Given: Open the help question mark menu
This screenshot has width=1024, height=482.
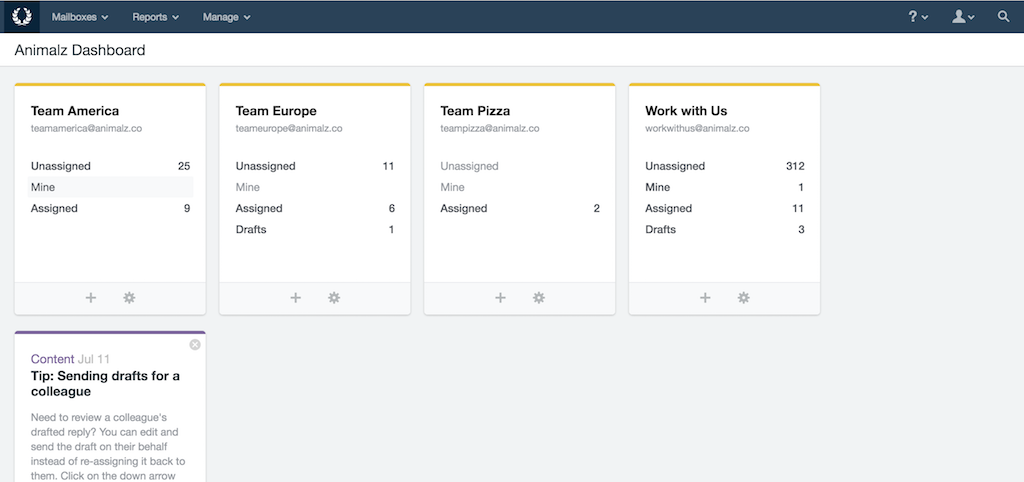Looking at the screenshot, I should click(x=918, y=17).
